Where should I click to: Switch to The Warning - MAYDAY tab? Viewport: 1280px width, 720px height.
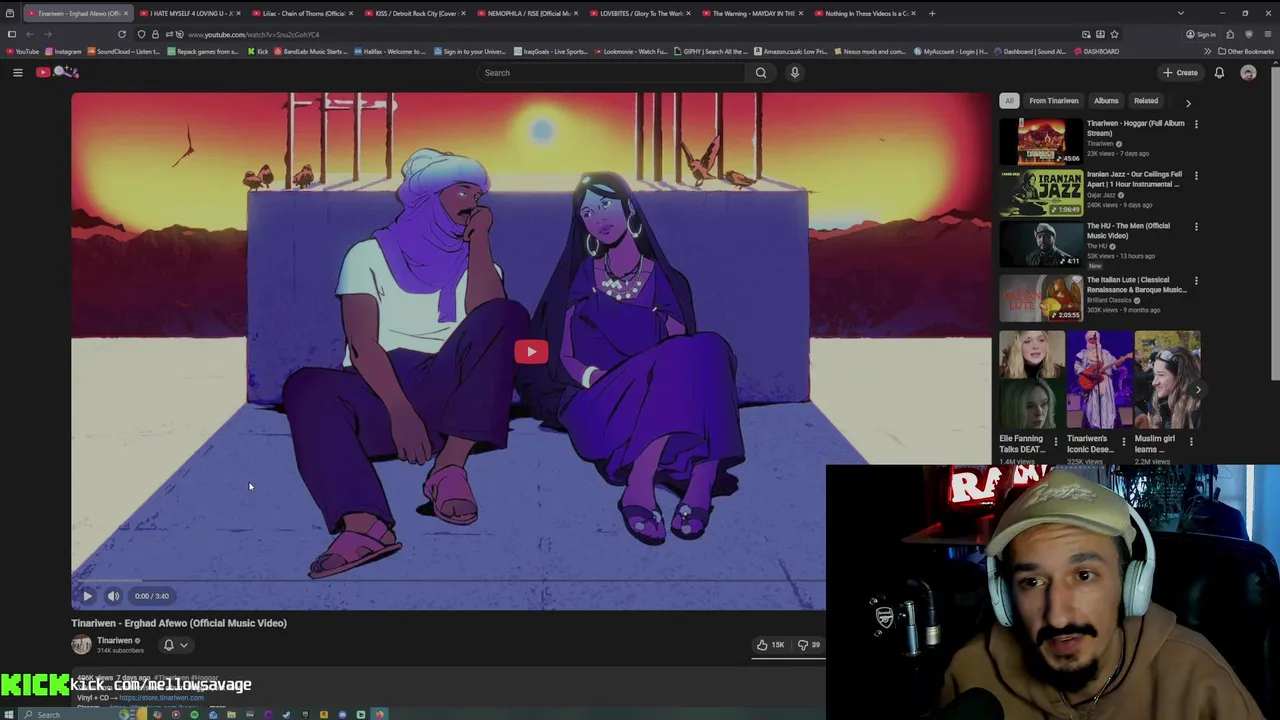point(753,13)
